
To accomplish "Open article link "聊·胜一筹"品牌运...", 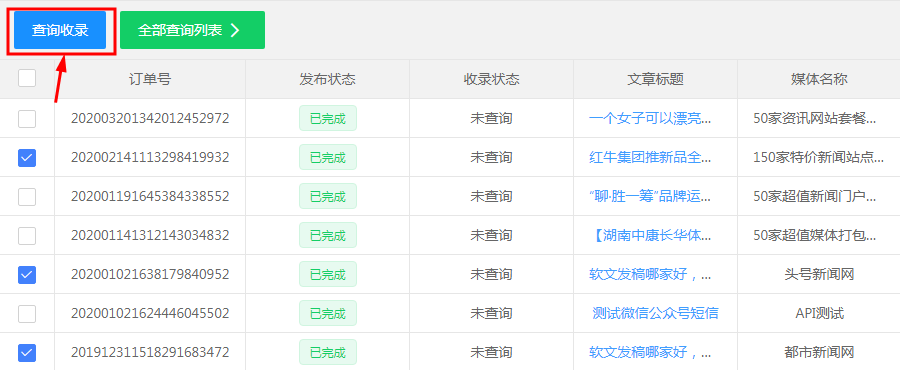I will click(650, 197).
